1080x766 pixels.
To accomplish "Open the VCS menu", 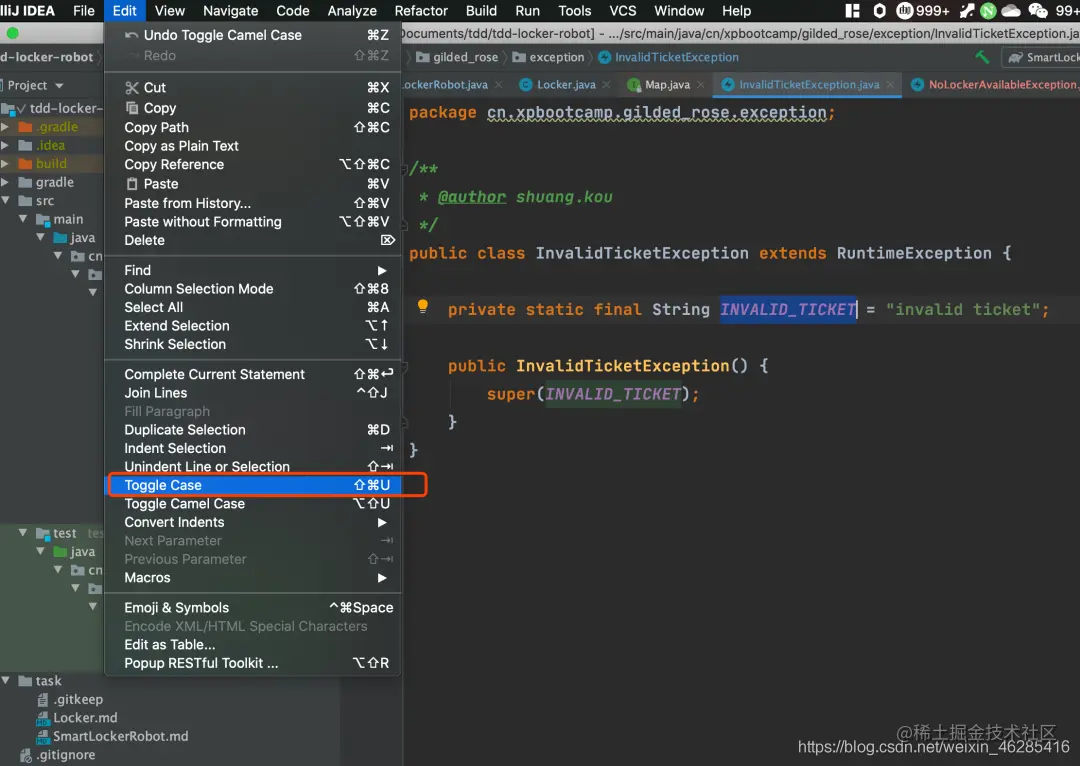I will coord(623,10).
